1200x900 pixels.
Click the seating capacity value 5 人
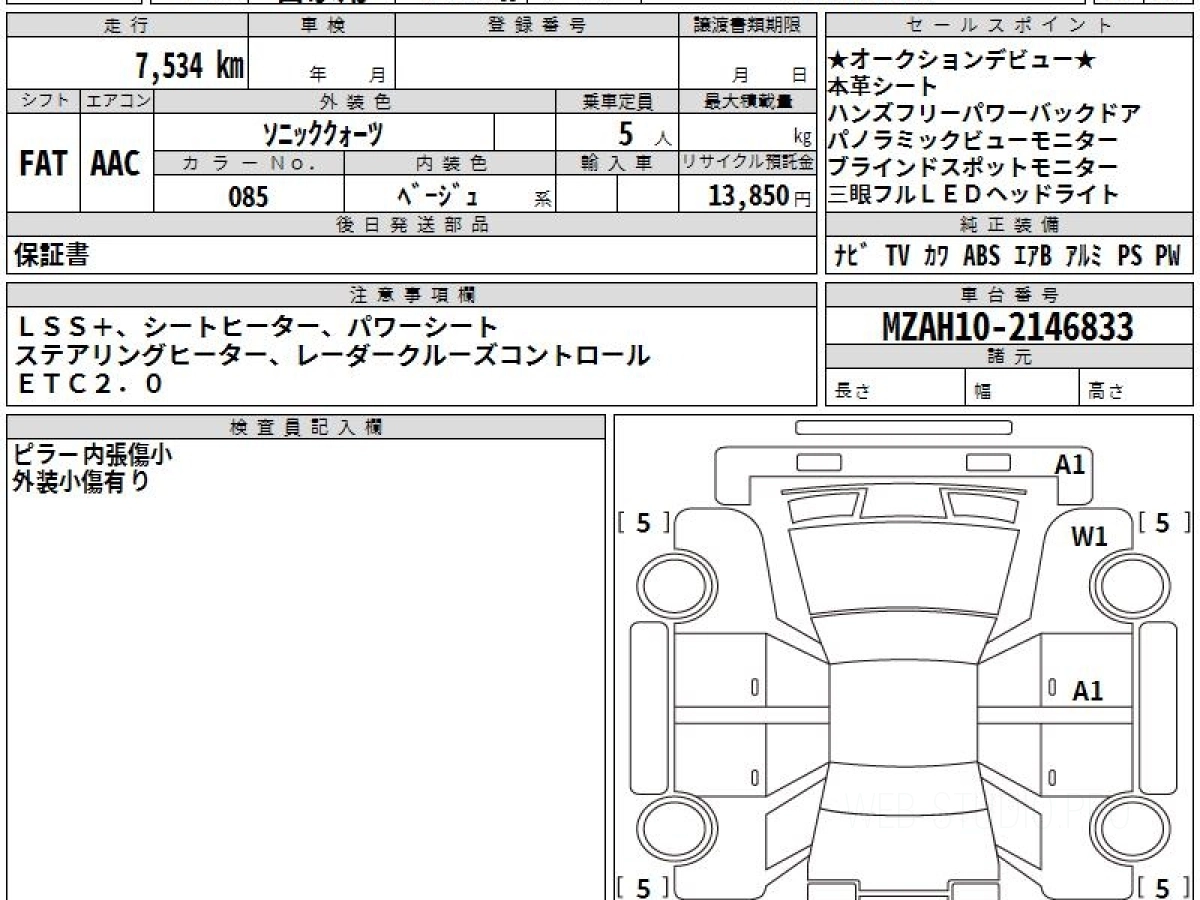coord(643,133)
